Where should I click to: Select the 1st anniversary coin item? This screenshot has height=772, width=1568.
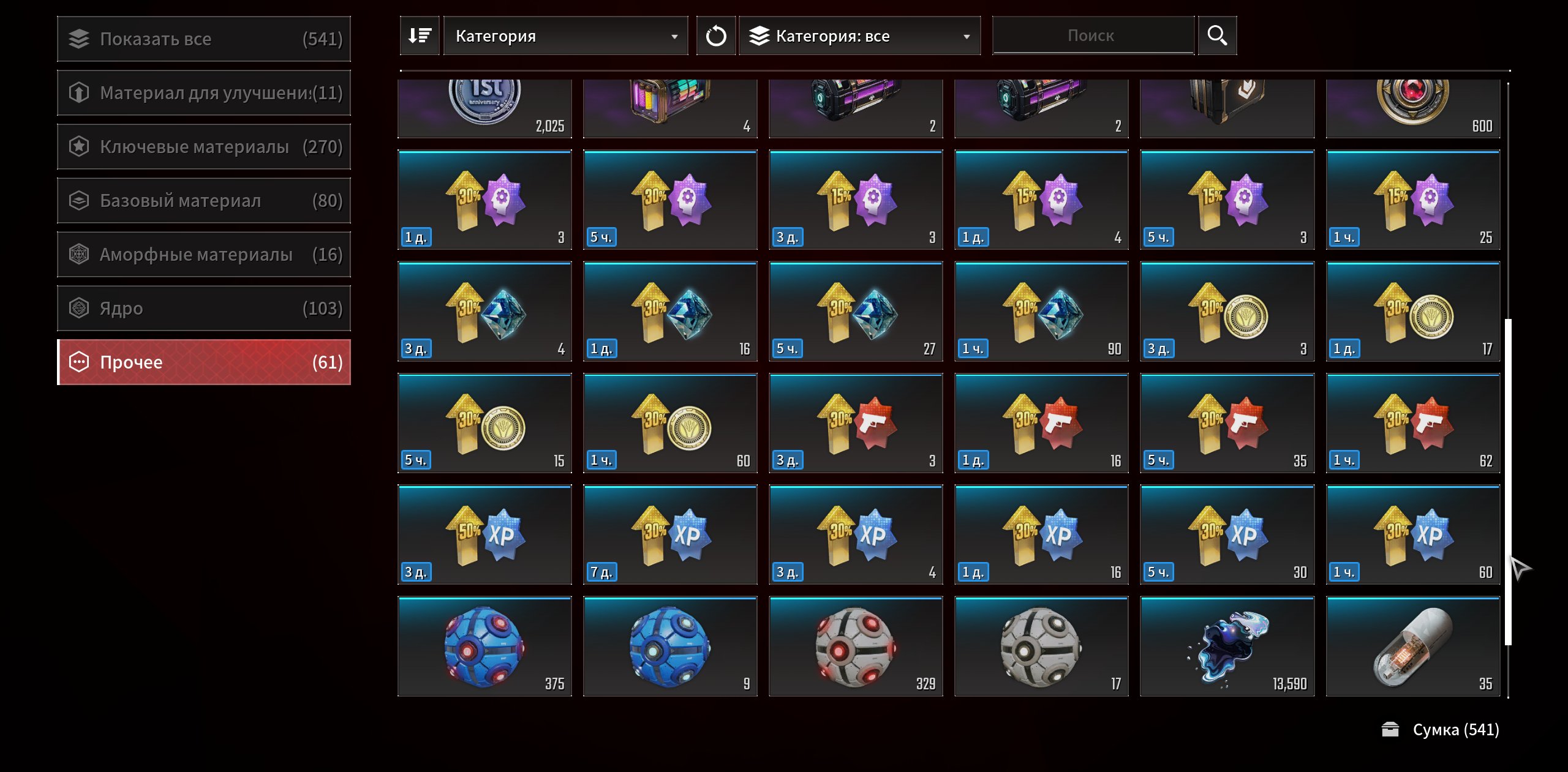pyautogui.click(x=484, y=108)
